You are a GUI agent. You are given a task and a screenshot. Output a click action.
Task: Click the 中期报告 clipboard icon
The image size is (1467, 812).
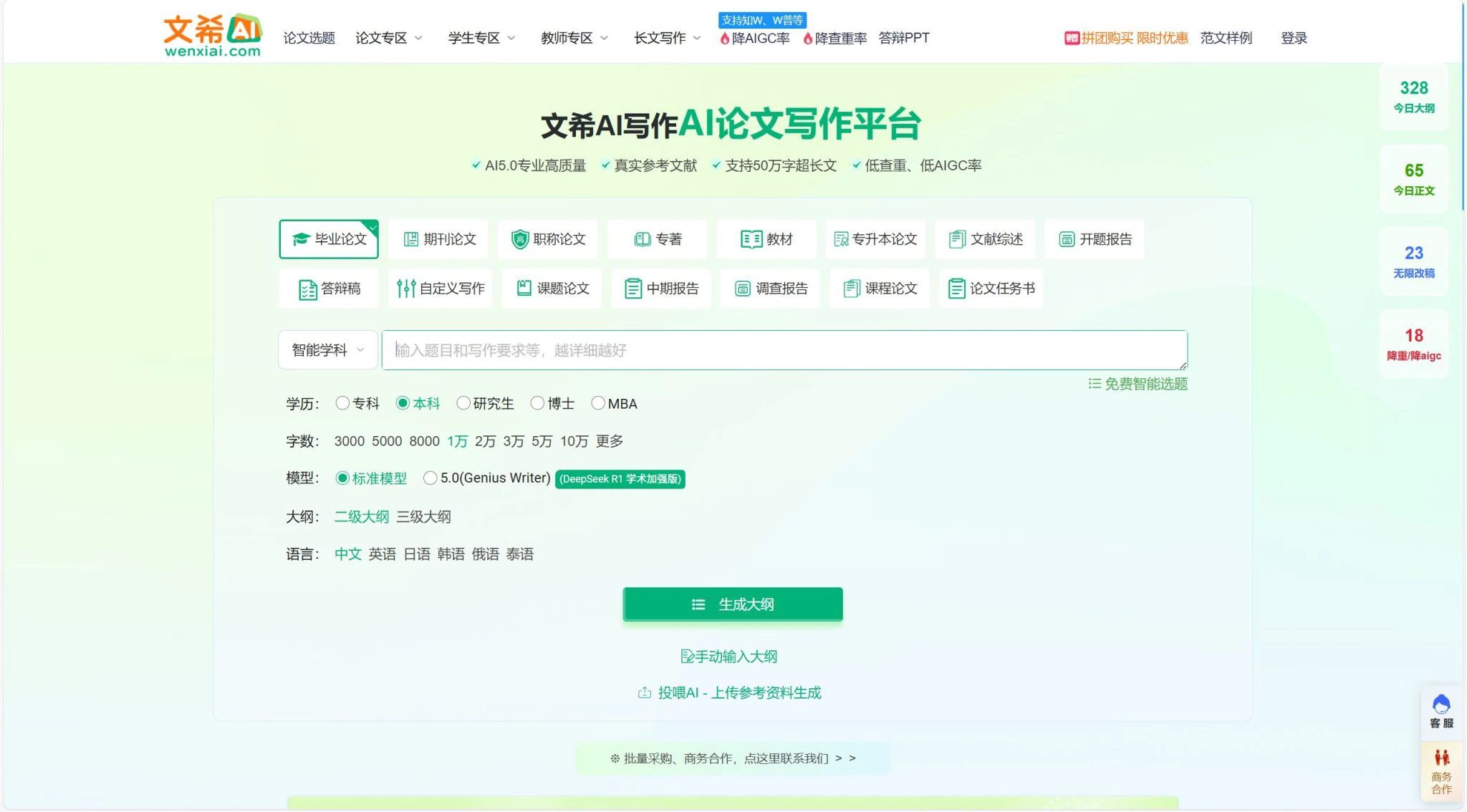point(633,289)
